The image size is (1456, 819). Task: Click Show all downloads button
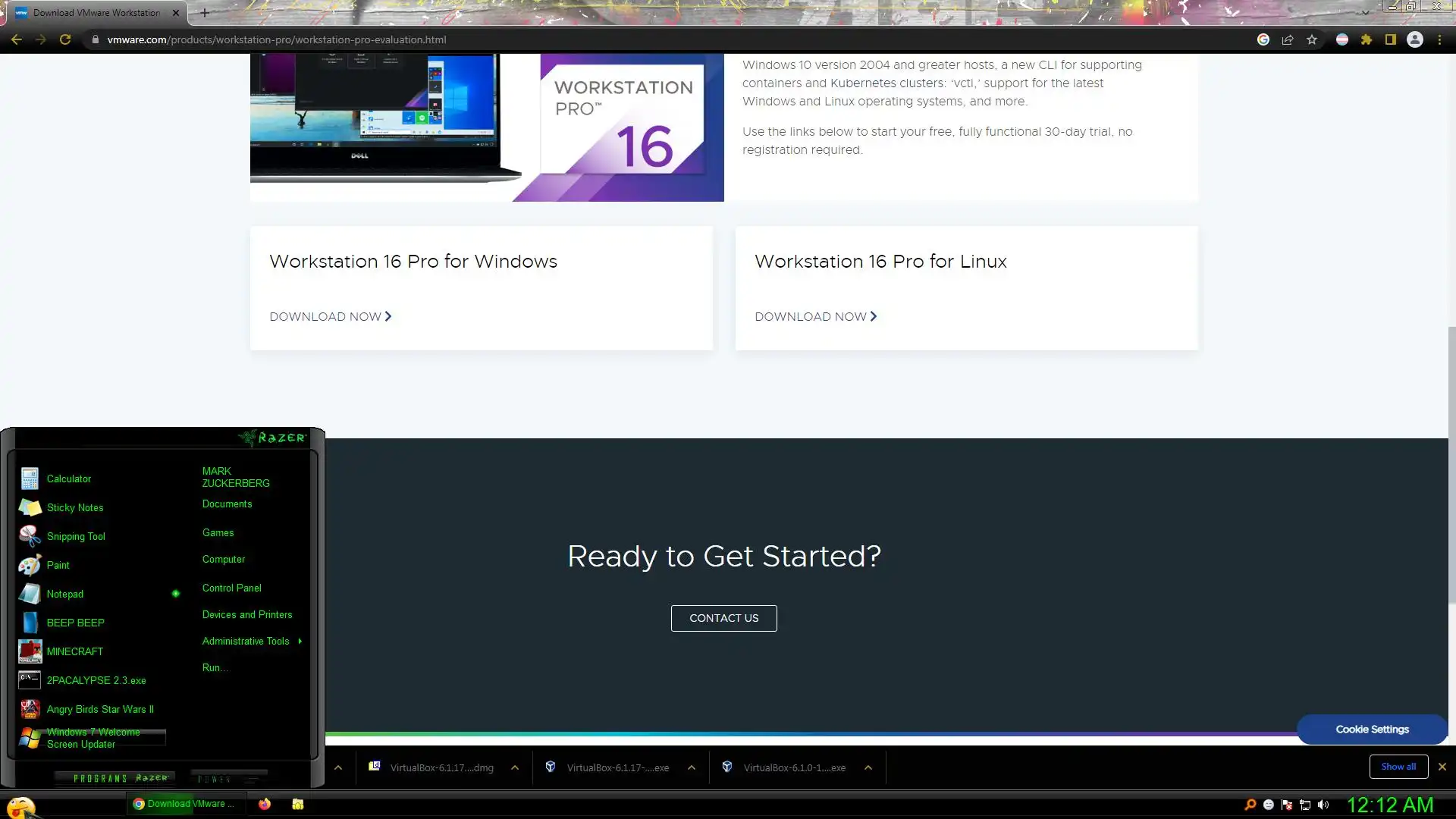(1398, 767)
